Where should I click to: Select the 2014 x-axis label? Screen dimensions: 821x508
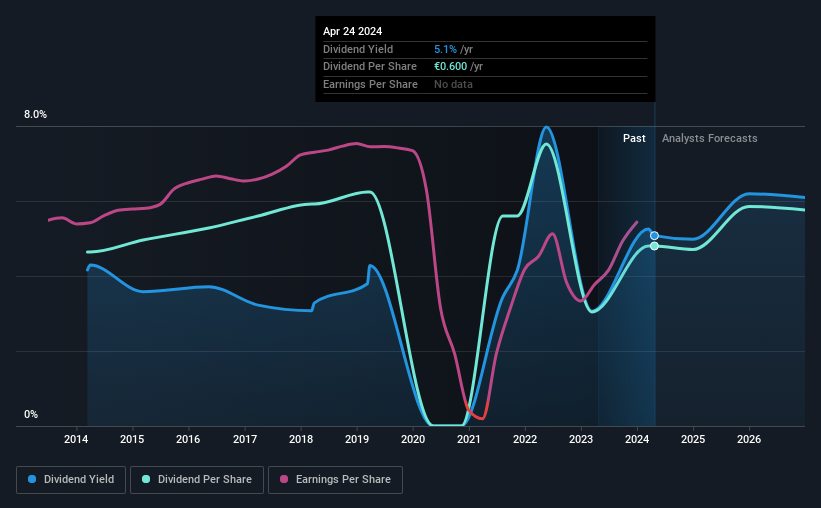click(x=76, y=439)
